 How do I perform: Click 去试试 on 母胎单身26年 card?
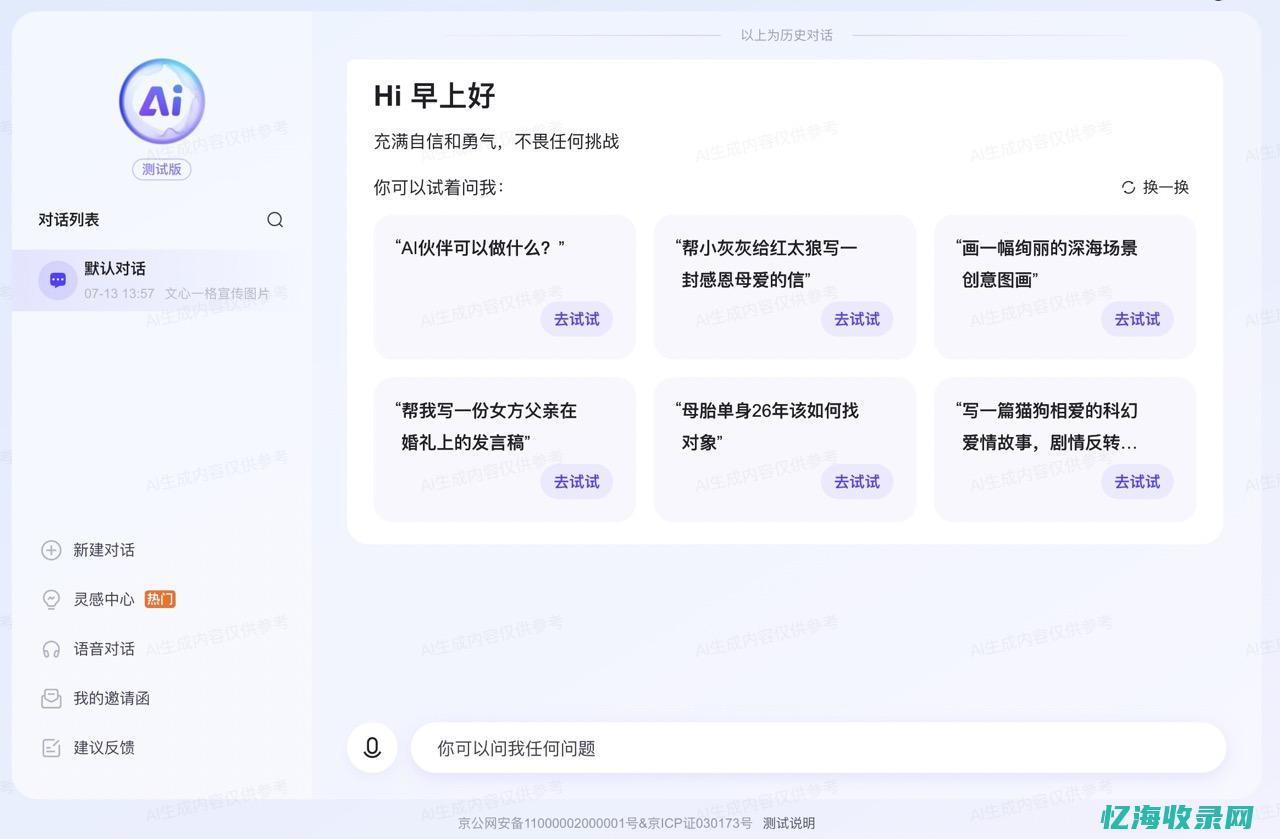point(857,482)
